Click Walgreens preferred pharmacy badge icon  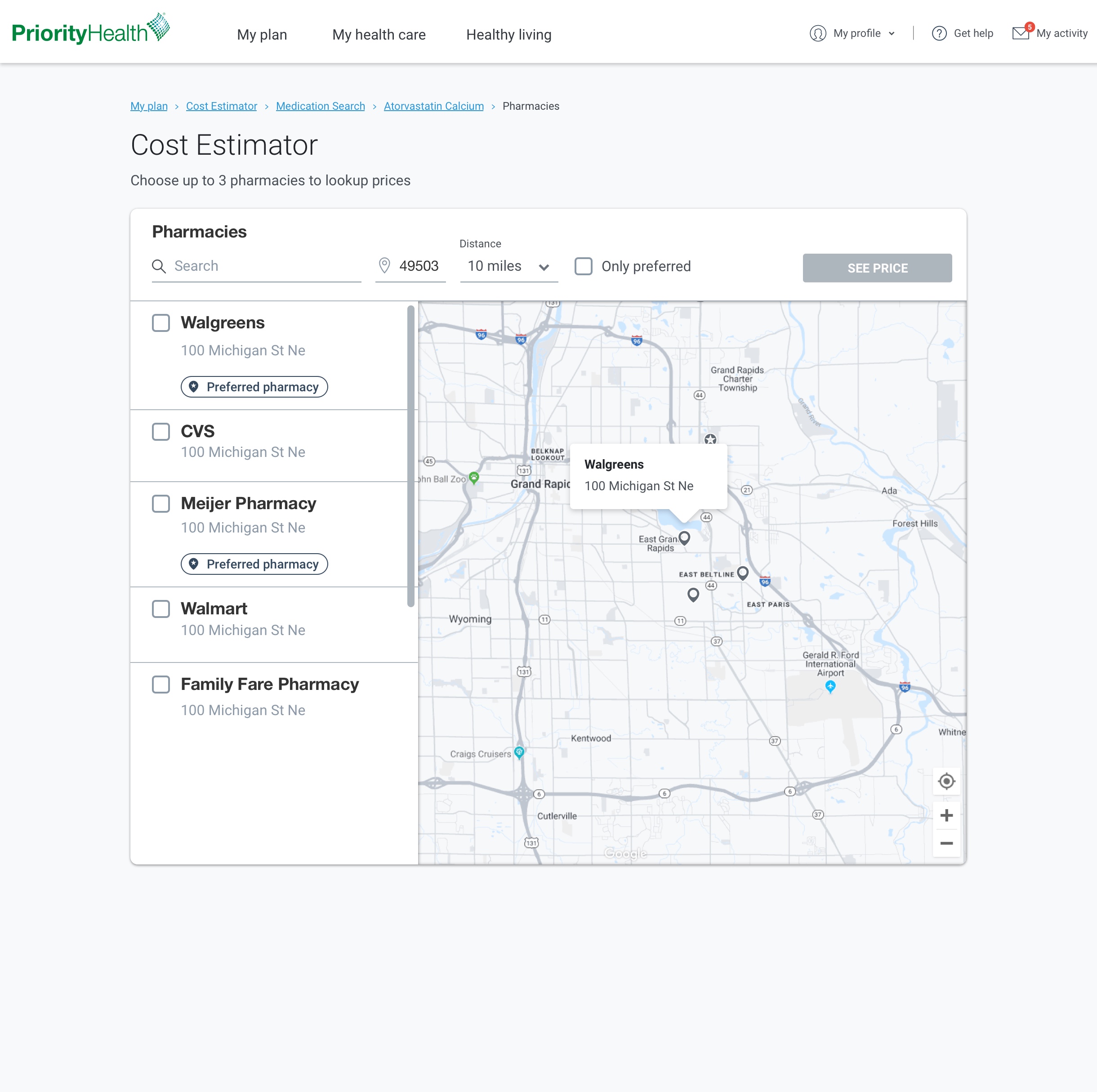tap(194, 386)
